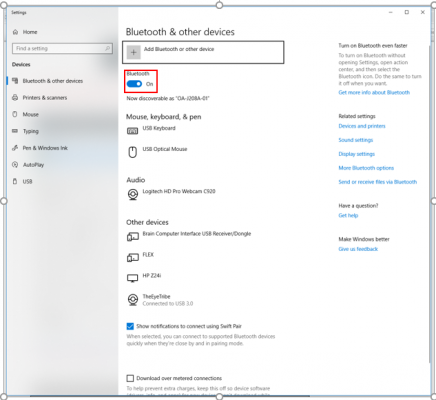Image resolution: width=436 pixels, height=400 pixels.
Task: Select TheEyeTribe device icon
Action: pos(133,300)
